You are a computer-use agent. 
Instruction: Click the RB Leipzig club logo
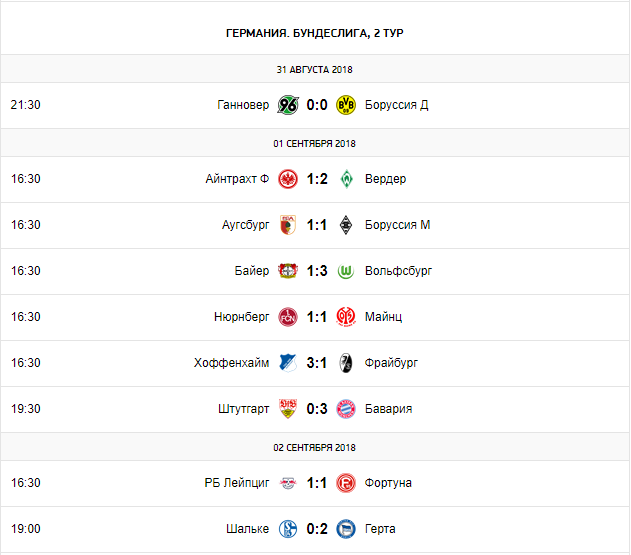coord(288,483)
